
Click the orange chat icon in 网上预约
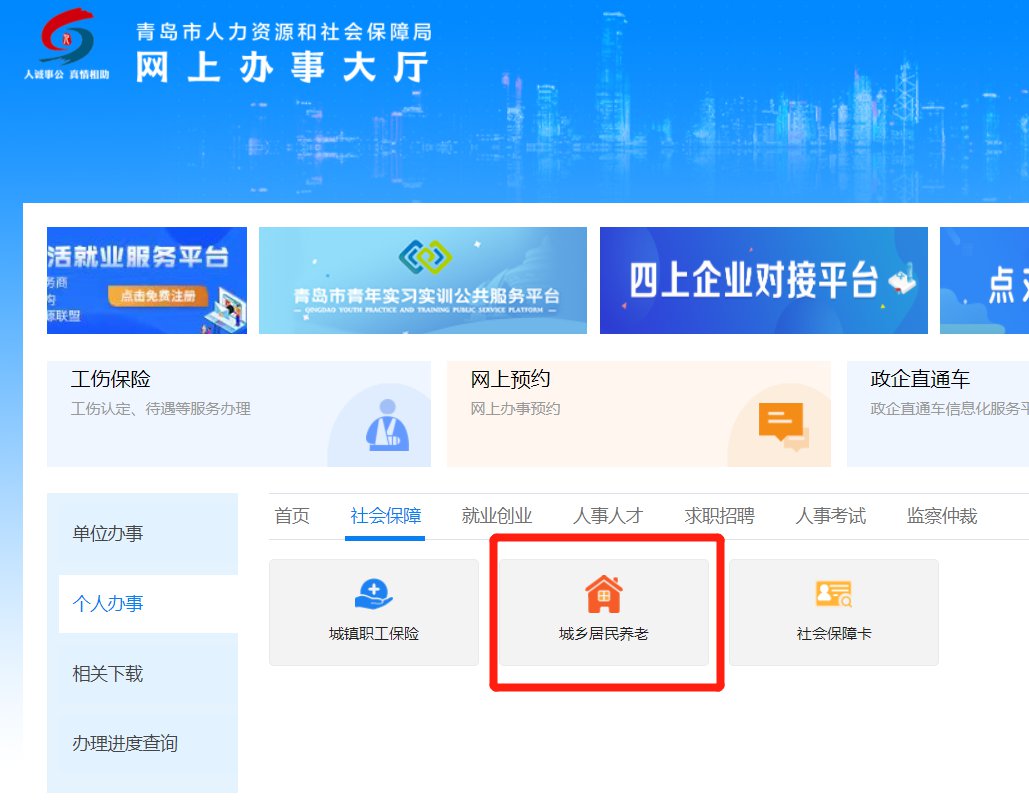click(784, 426)
